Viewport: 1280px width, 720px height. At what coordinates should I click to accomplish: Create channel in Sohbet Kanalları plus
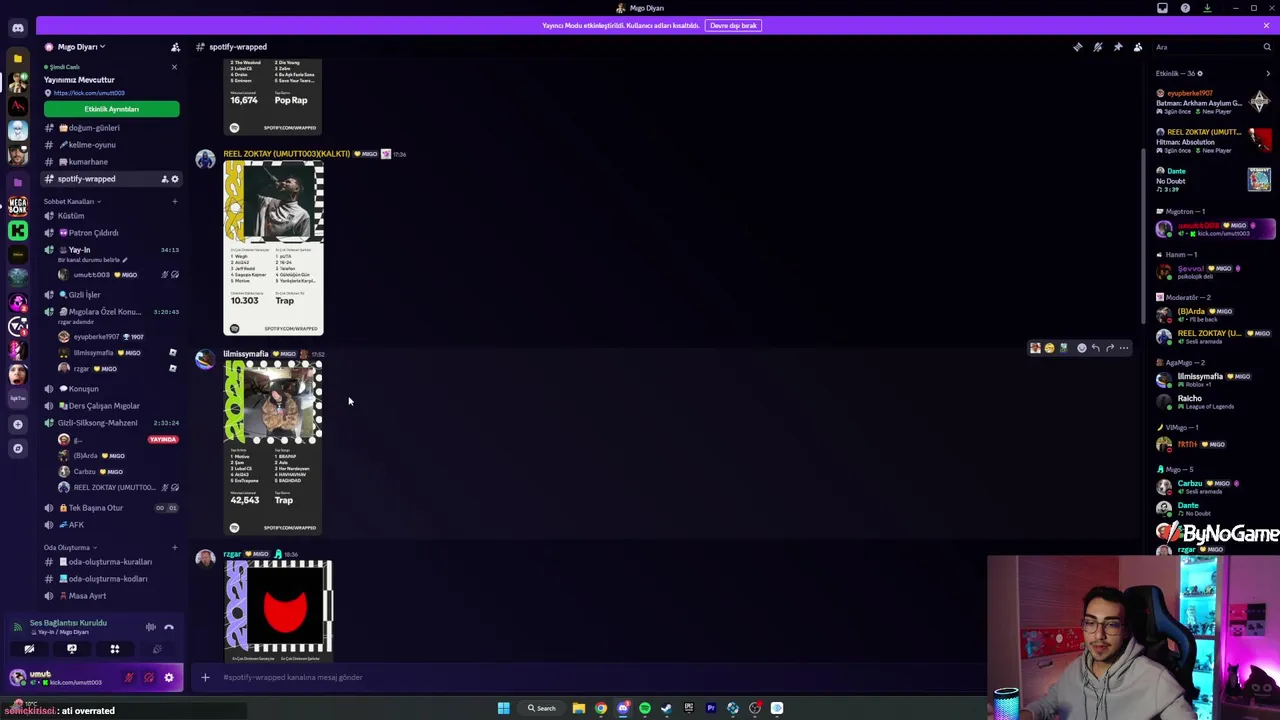(174, 201)
